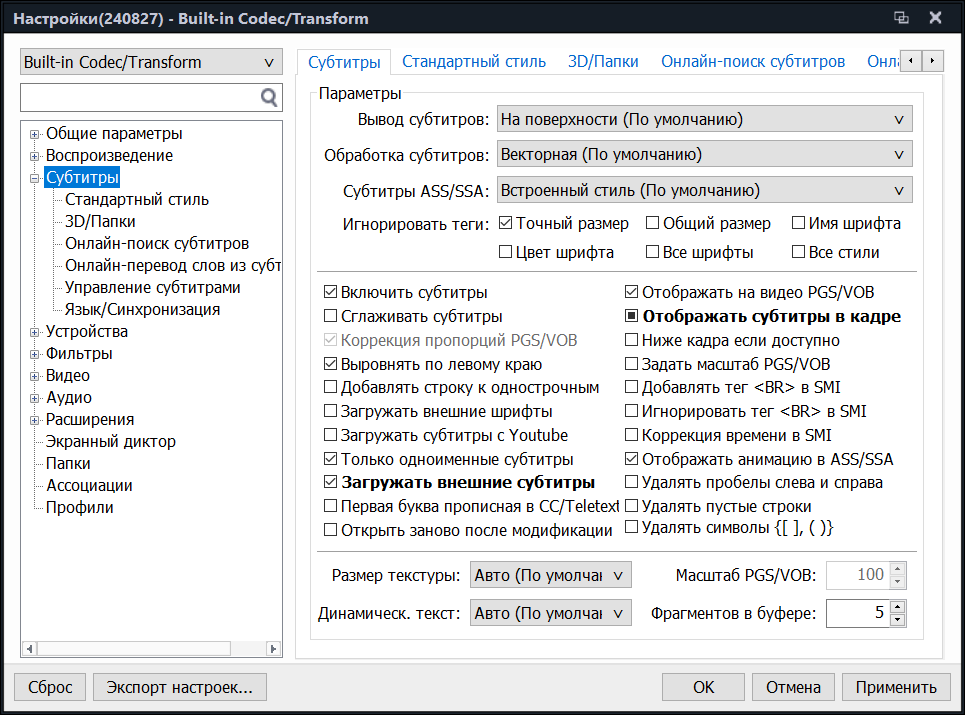Increase the Фрагментов в буфере value

click(x=897, y=606)
